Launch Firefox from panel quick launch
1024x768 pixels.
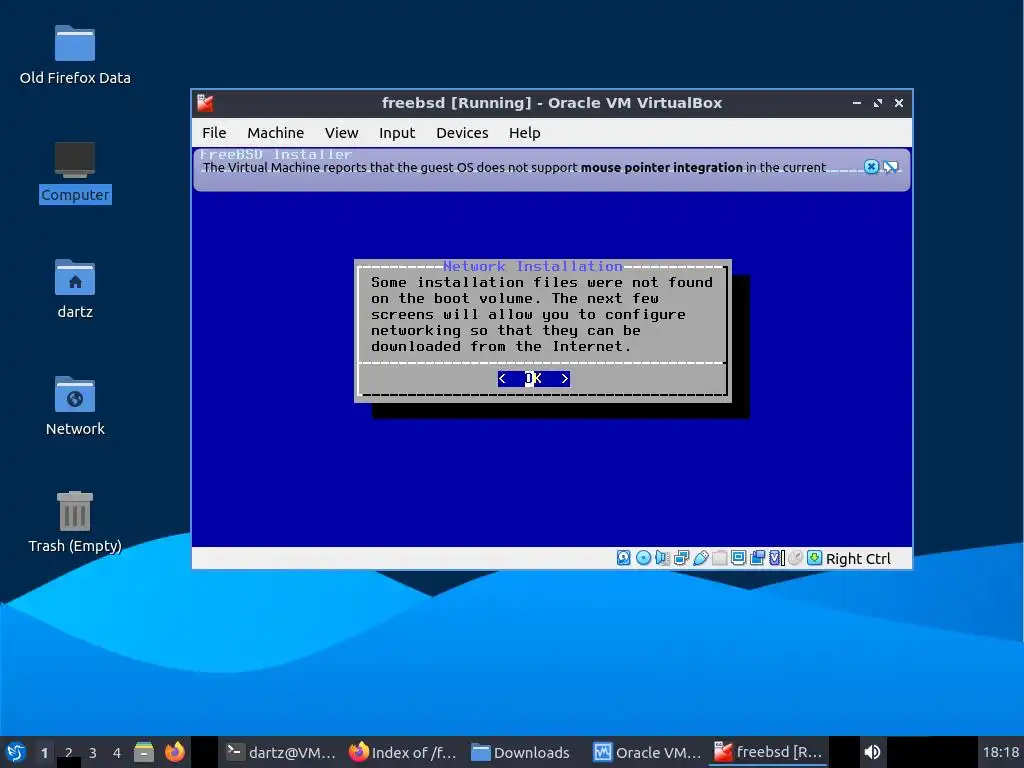click(x=174, y=752)
